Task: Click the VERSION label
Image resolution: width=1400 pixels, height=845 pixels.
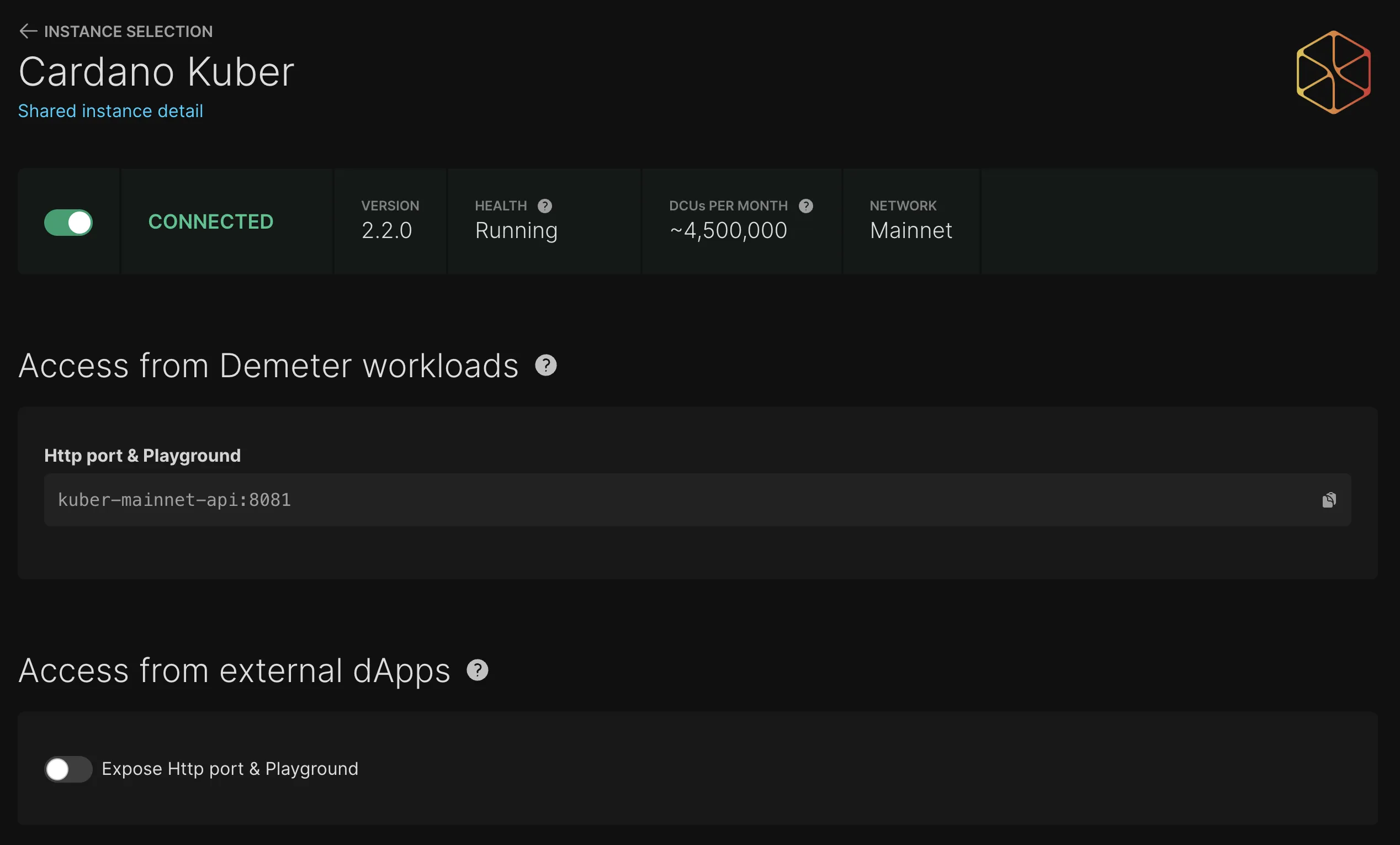Action: pyautogui.click(x=390, y=205)
